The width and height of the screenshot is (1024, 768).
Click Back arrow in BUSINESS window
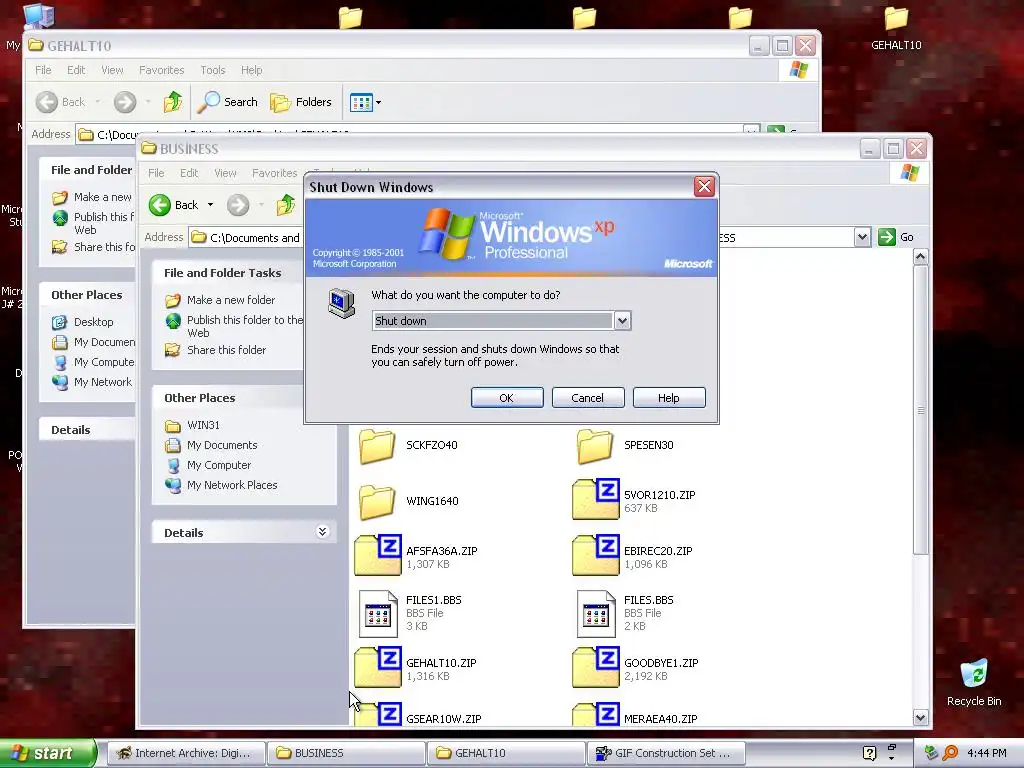coord(159,205)
